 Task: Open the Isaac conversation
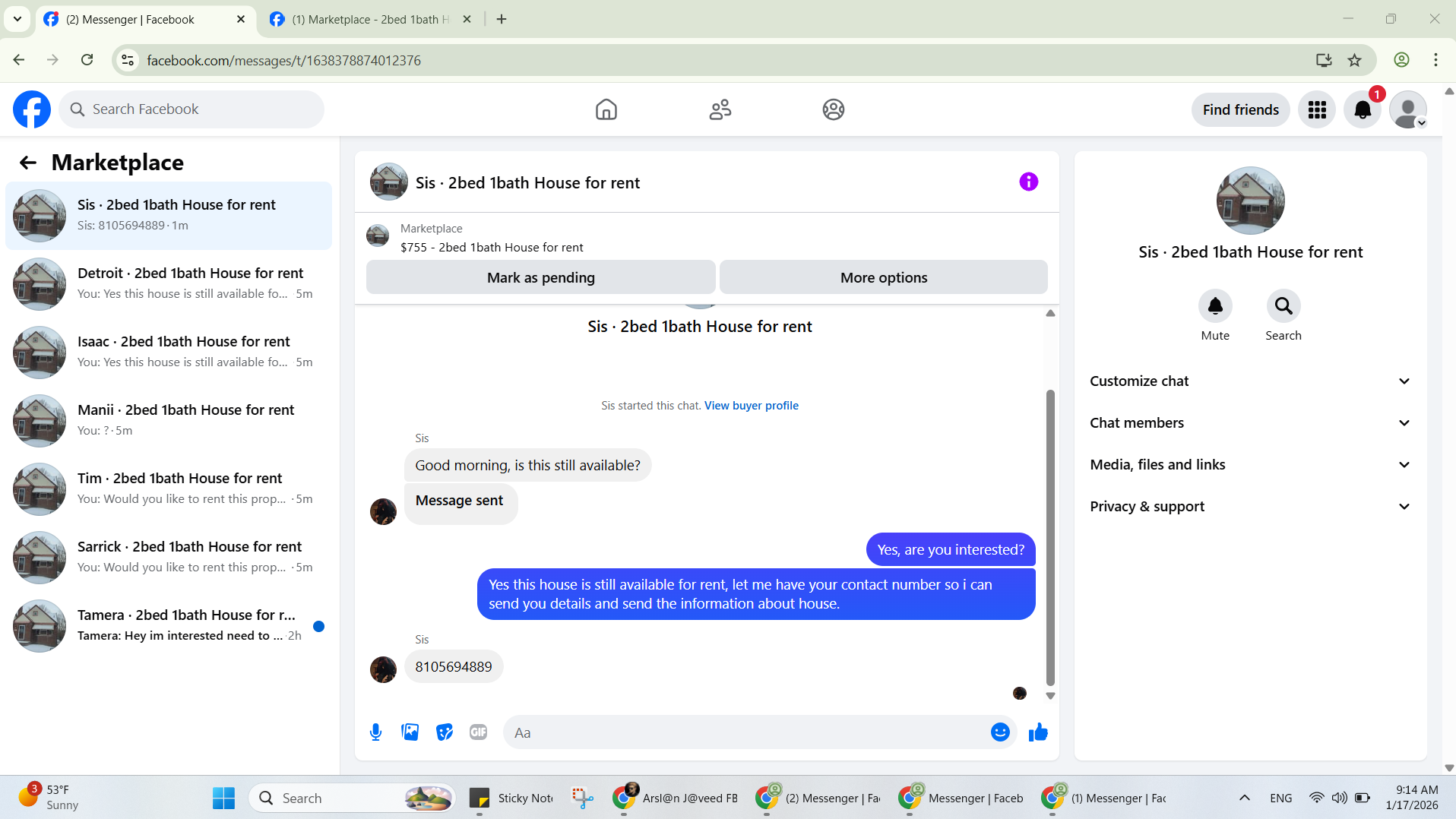pyautogui.click(x=169, y=353)
